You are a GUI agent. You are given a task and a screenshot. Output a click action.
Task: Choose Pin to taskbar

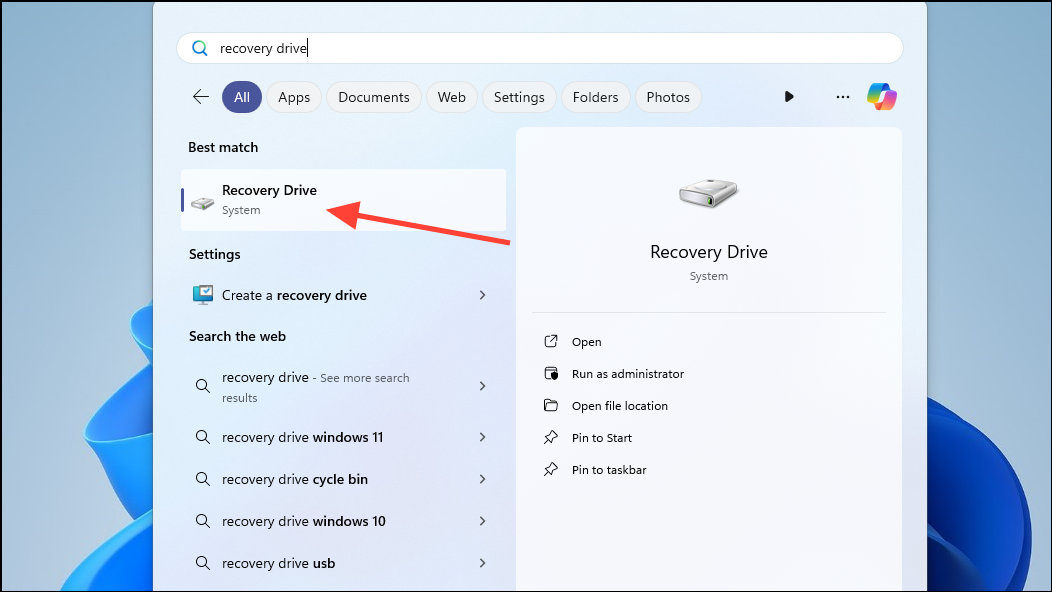tap(609, 470)
